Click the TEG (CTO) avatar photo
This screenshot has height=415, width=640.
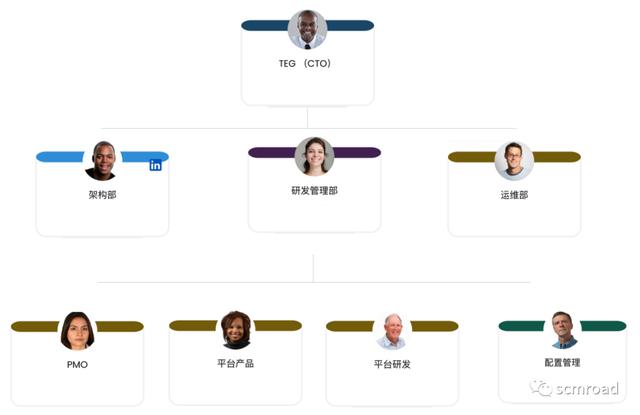coord(307,30)
